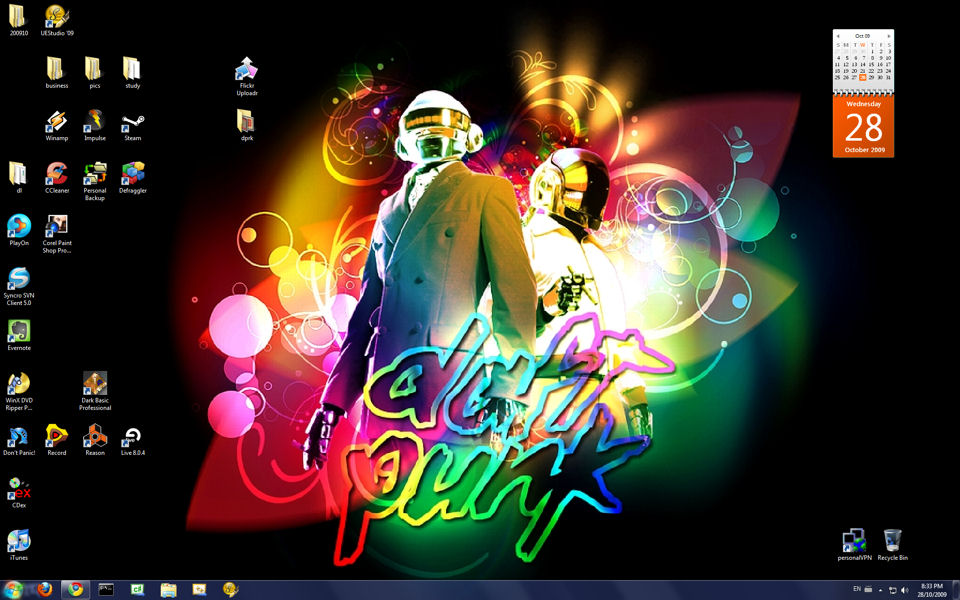Viewport: 960px width, 600px height.
Task: Select the dl folder icon
Action: point(18,178)
